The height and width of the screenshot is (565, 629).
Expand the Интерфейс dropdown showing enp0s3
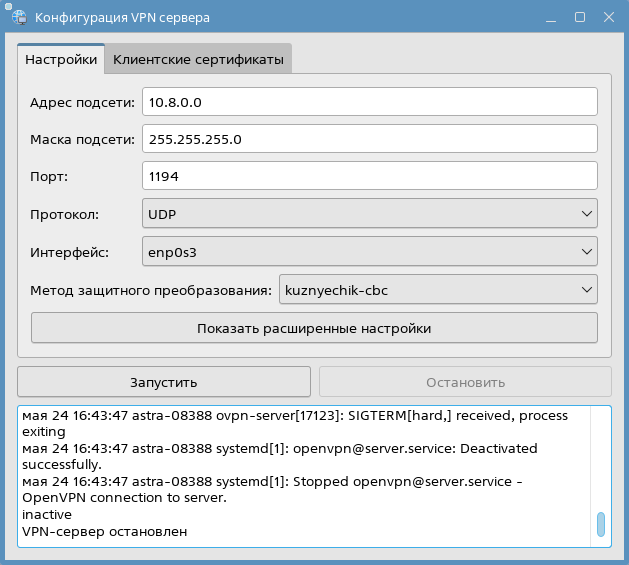(369, 251)
